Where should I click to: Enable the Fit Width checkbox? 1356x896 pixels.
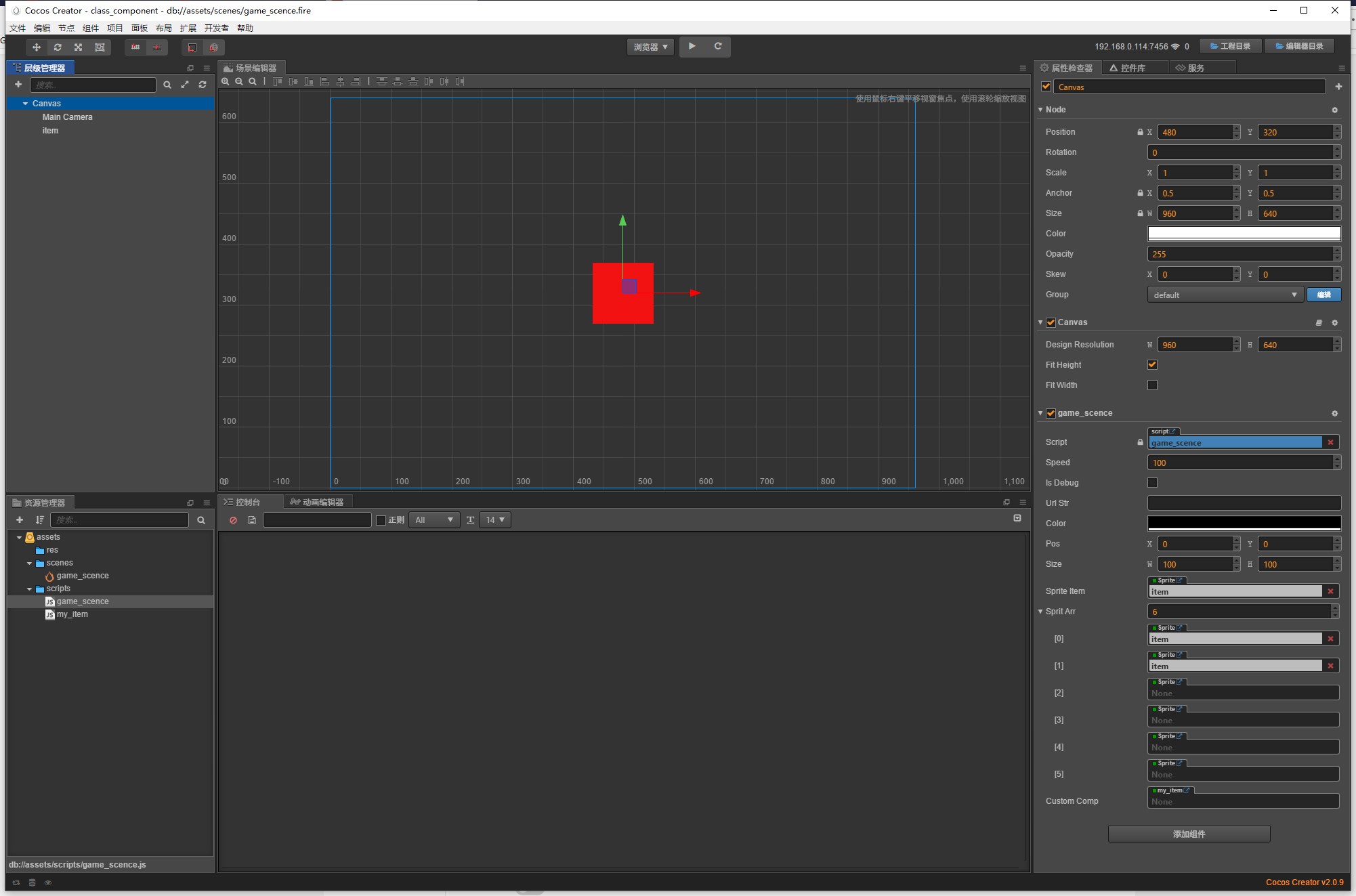point(1152,385)
